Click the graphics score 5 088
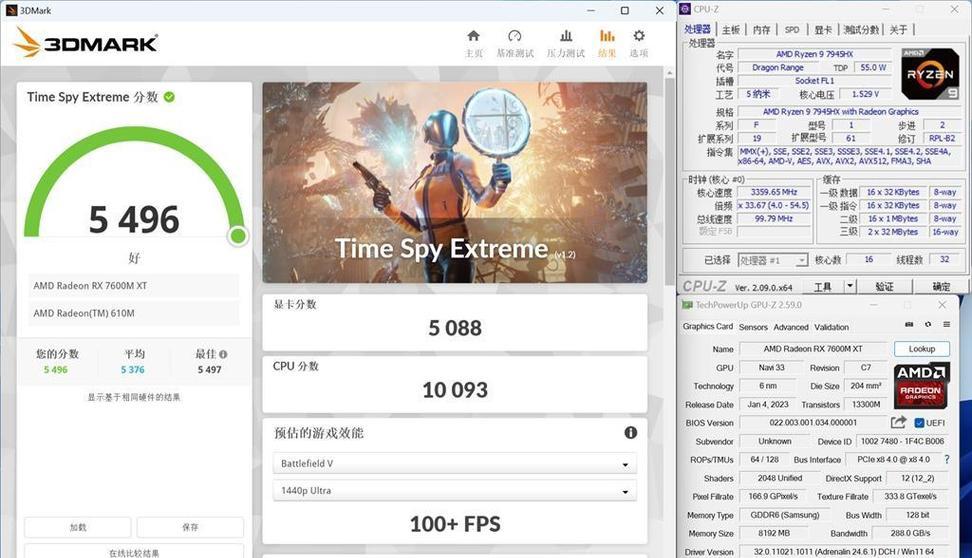972x558 pixels. click(455, 327)
